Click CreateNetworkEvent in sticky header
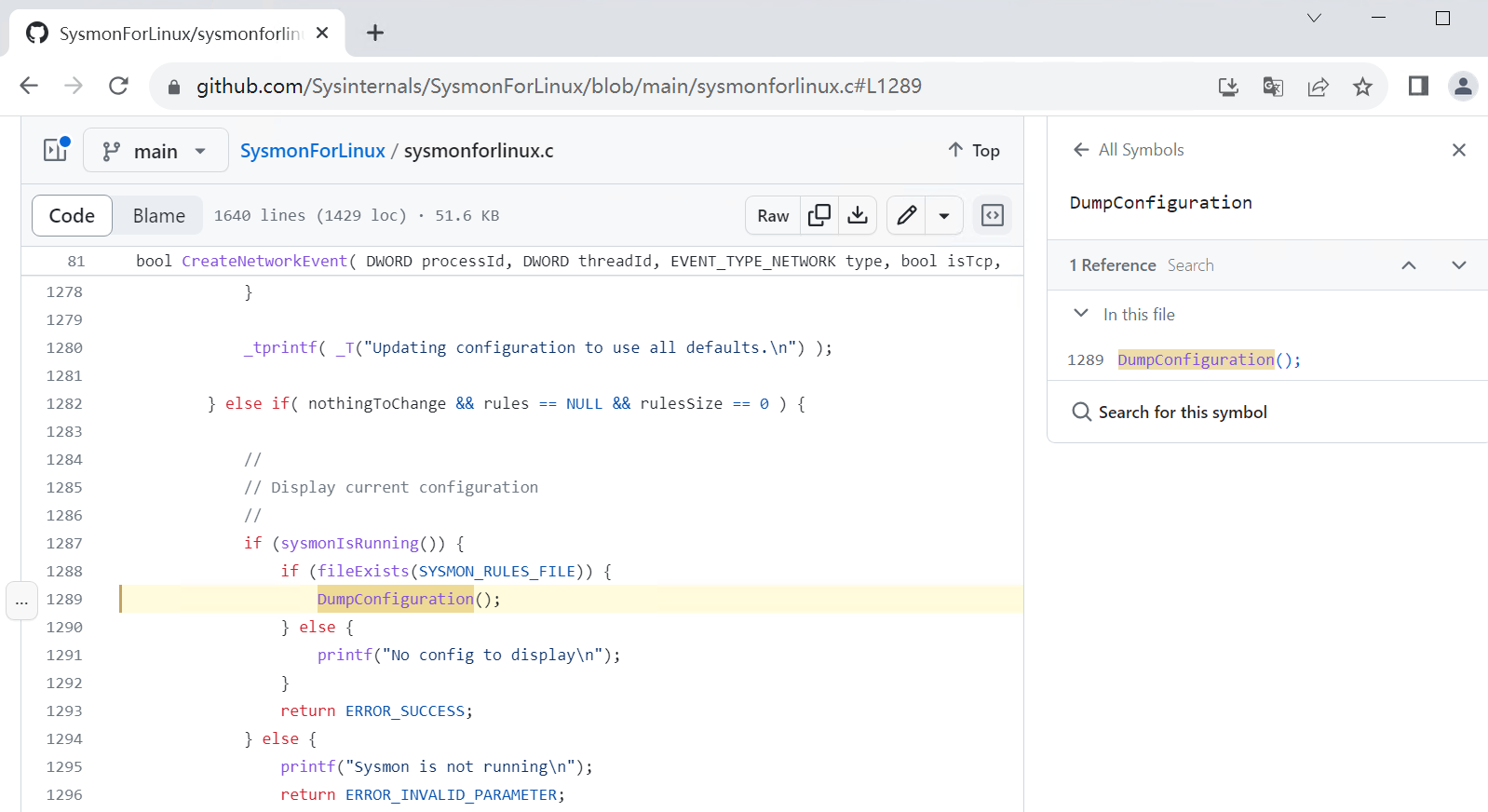The height and width of the screenshot is (812, 1488). (264, 261)
